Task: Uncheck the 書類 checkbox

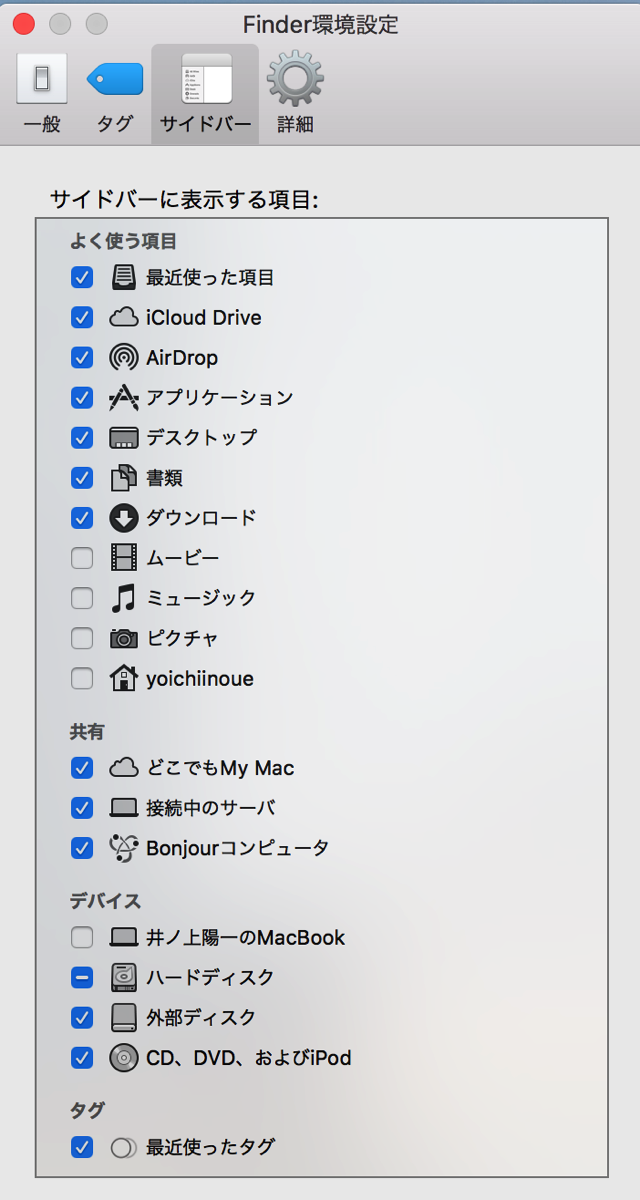Action: [82, 477]
